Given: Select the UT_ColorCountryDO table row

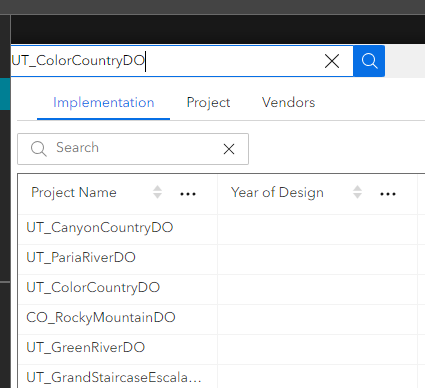Looking at the screenshot, I should [221, 289].
